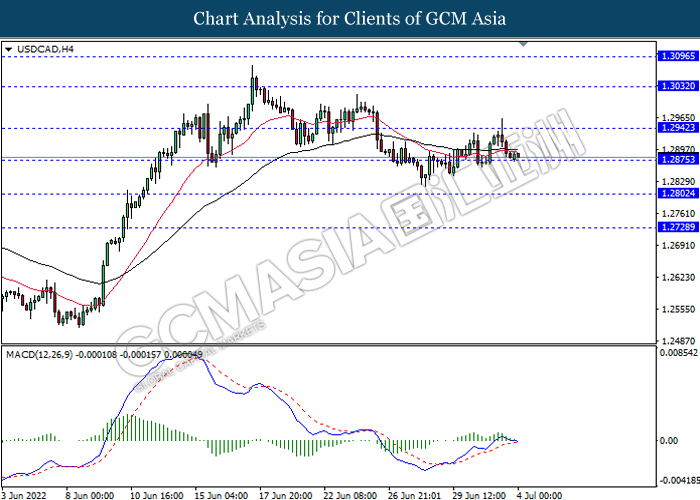Click the 17 Jun 20:00 time label
The width and height of the screenshot is (700, 500).
(x=286, y=495)
